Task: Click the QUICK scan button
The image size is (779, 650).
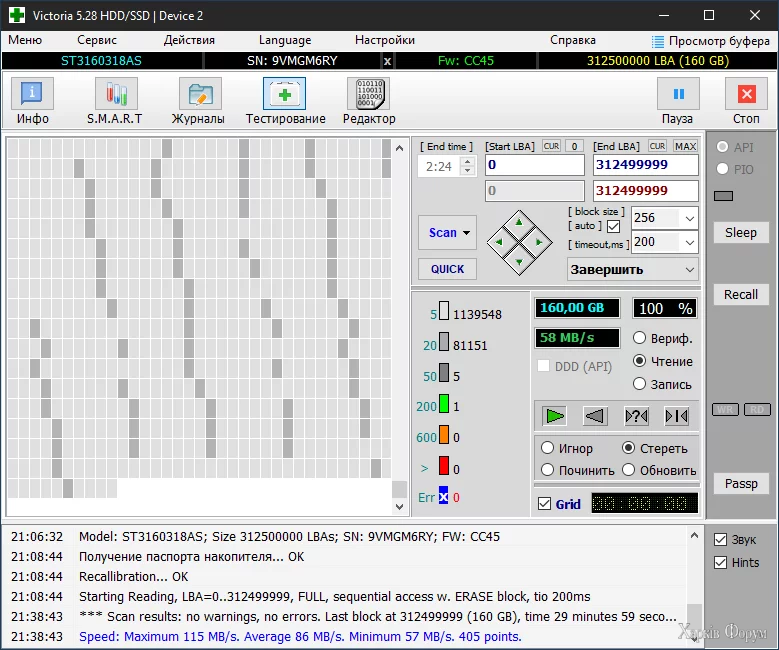Action: tap(447, 269)
